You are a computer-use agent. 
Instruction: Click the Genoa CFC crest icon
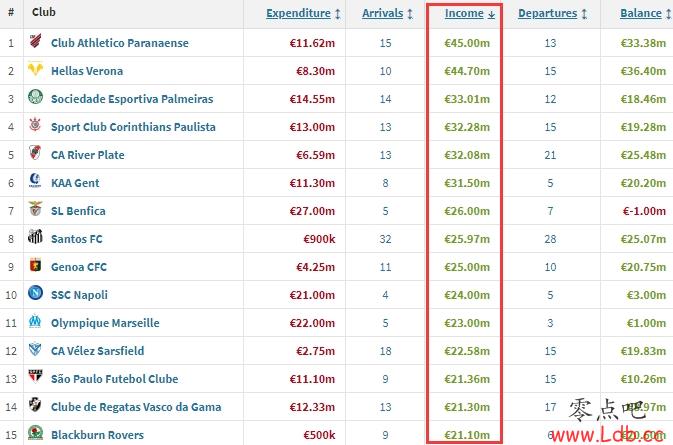tap(35, 267)
